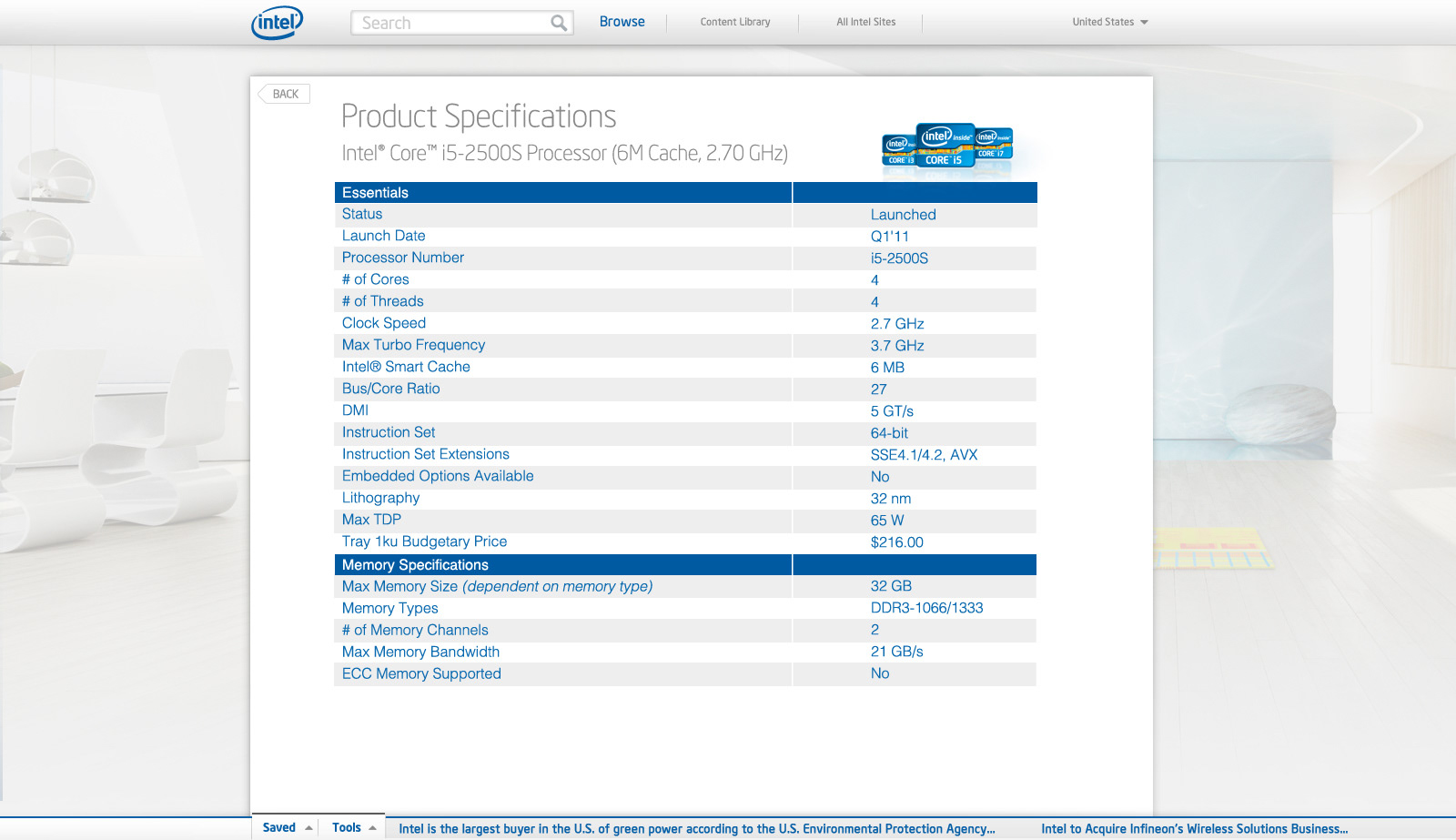
Task: Open Content Library
Action: [x=735, y=22]
